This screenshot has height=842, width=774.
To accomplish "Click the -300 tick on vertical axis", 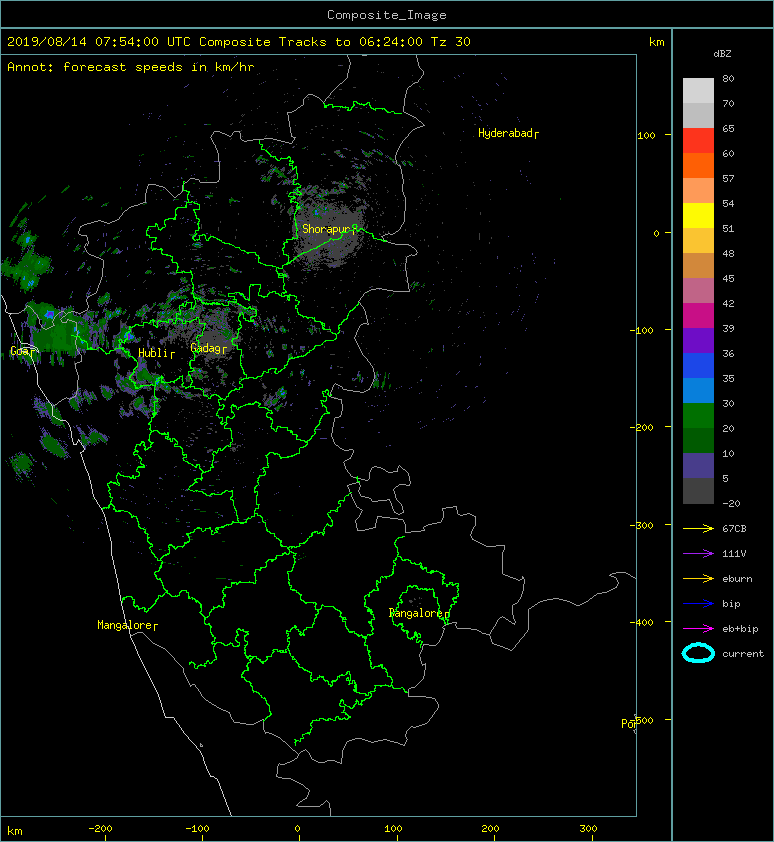I will (x=642, y=525).
